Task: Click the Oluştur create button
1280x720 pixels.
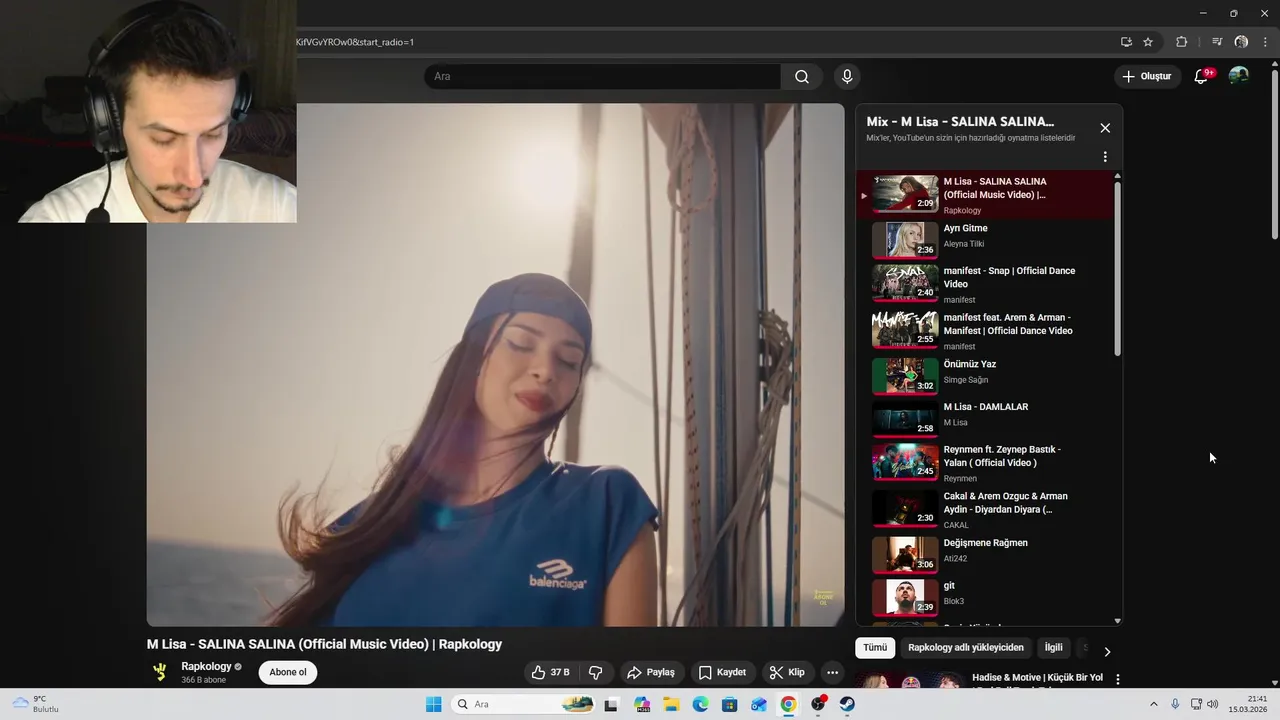Action: (1147, 76)
